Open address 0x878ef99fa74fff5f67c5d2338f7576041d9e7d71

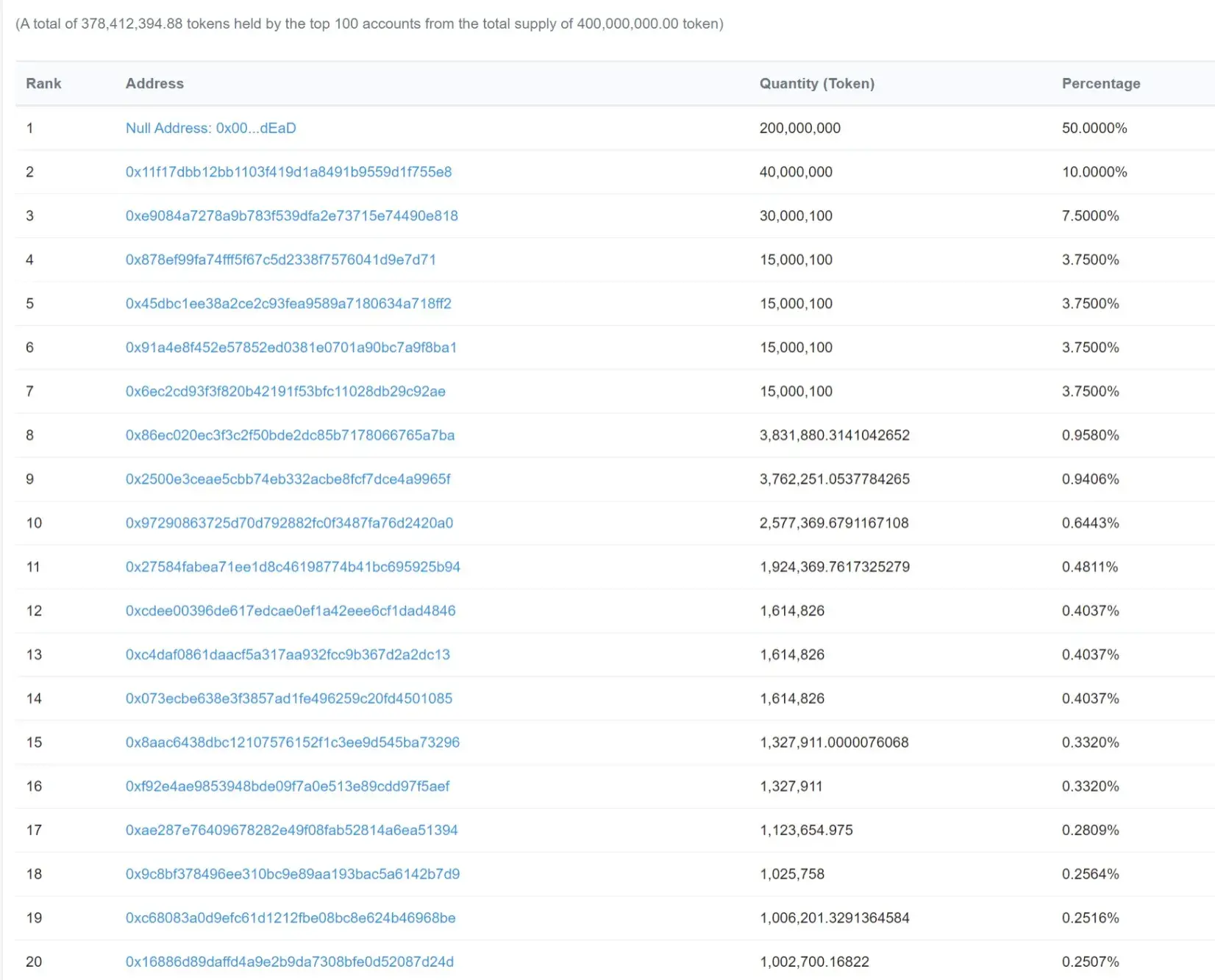[x=280, y=260]
